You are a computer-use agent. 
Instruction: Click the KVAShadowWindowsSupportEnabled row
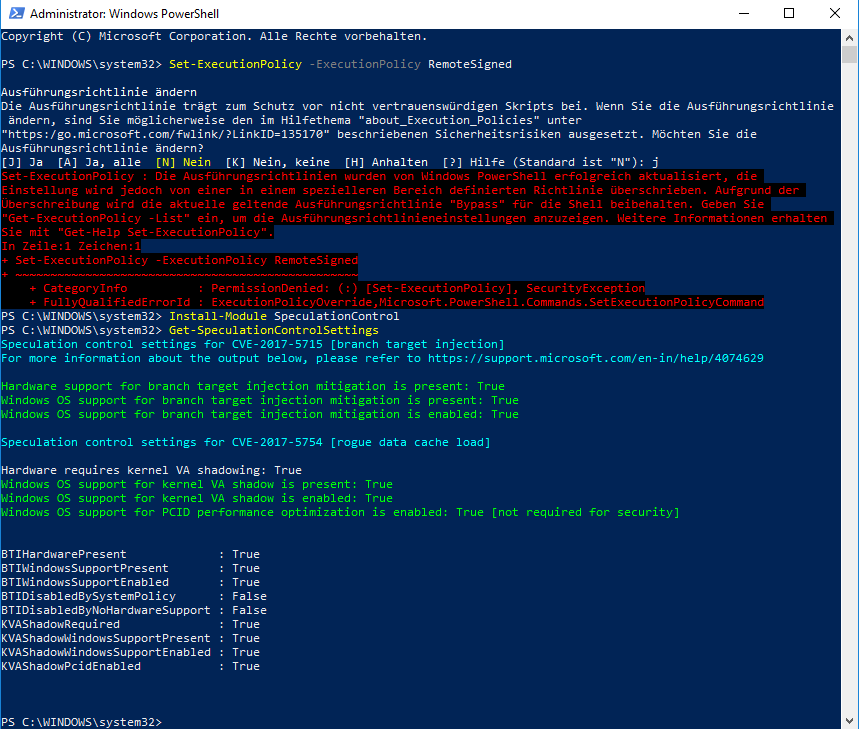pyautogui.click(x=130, y=652)
